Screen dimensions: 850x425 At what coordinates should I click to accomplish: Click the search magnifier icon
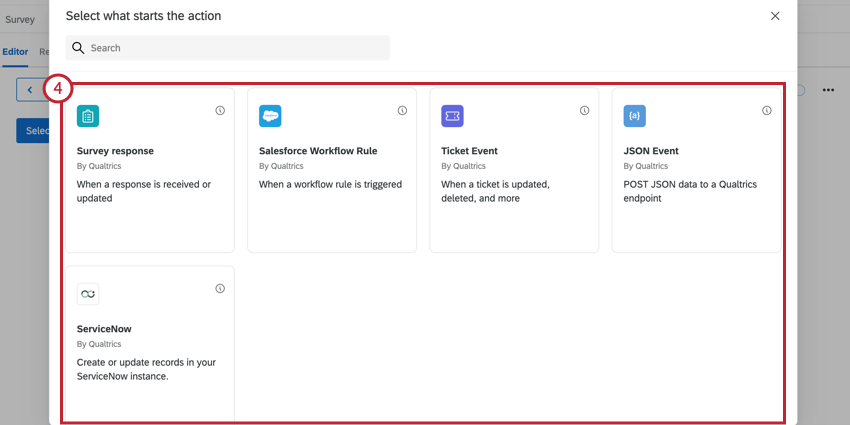[x=78, y=48]
